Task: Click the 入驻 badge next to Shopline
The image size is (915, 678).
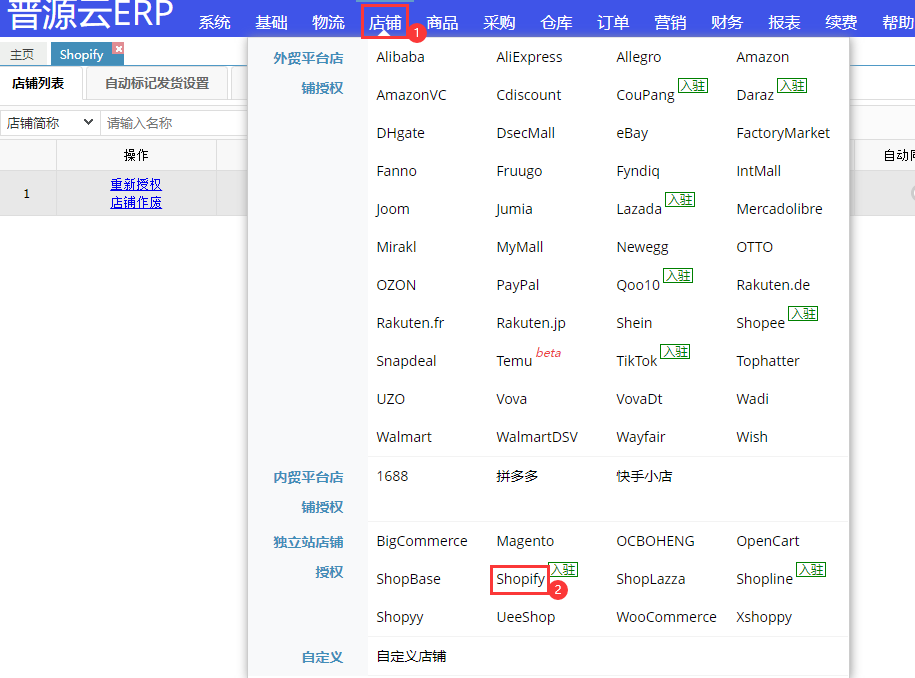Action: pos(811,569)
